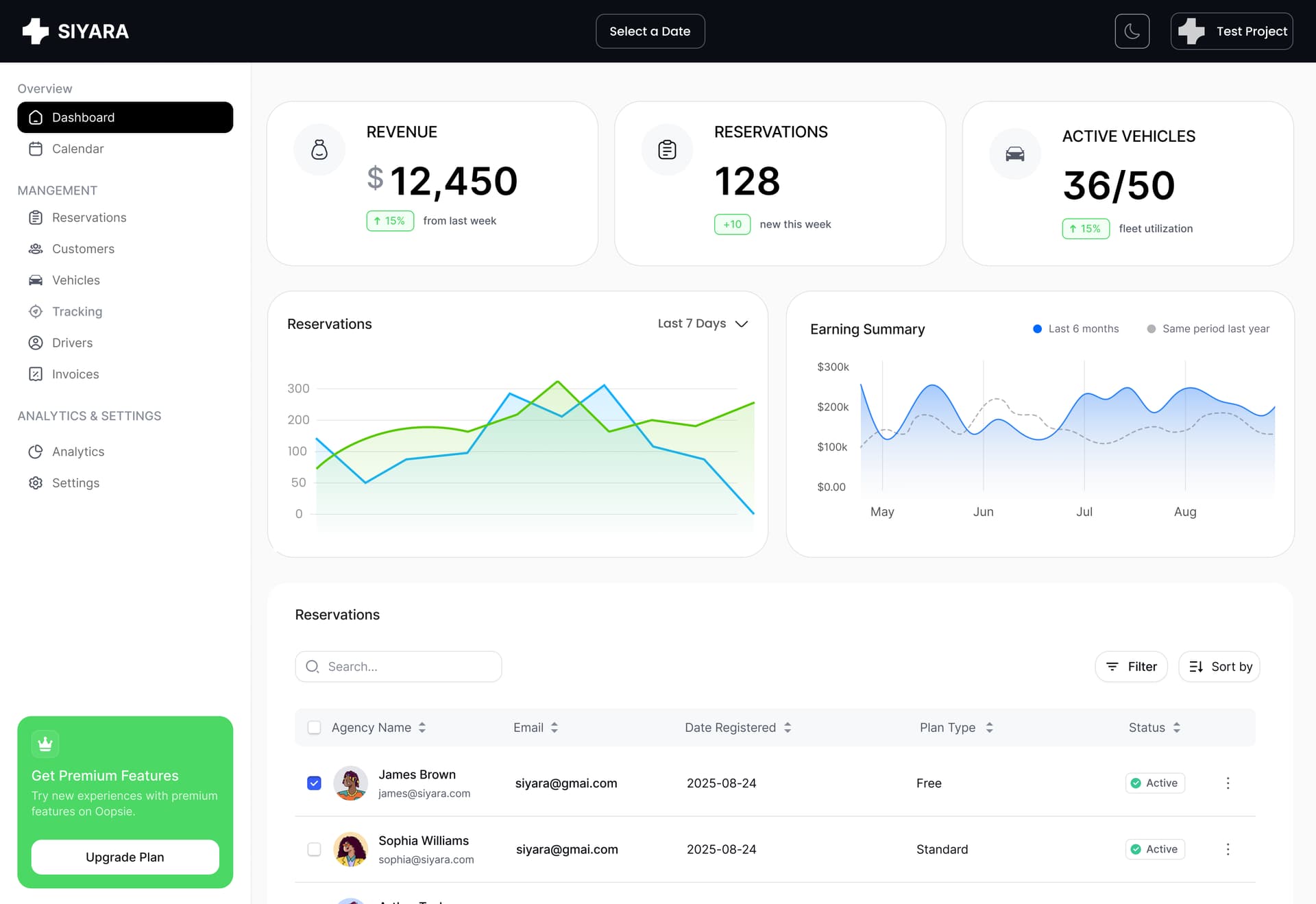Open the Filter button
1316x904 pixels.
click(1131, 666)
